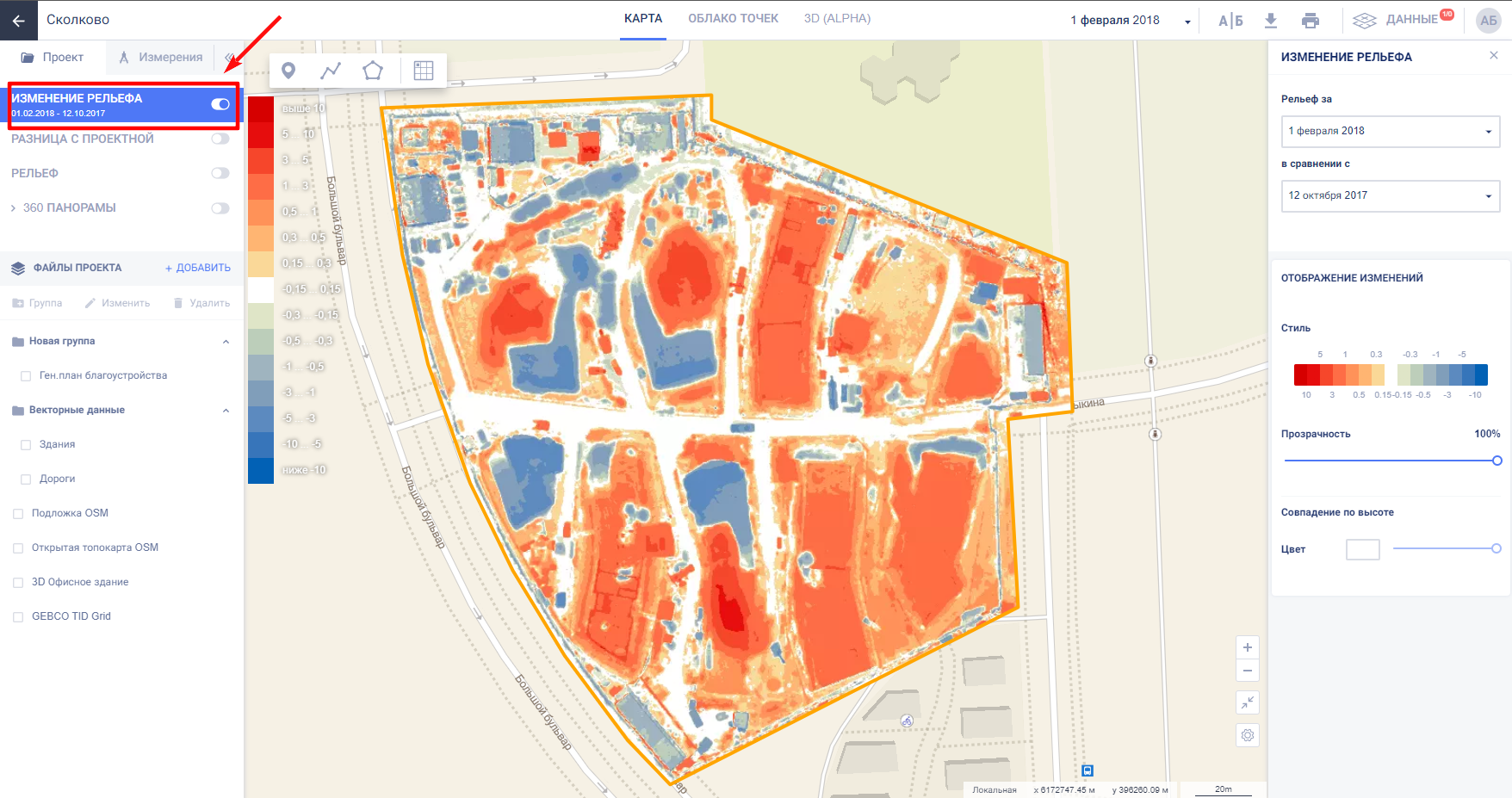Click the Добавить files button

point(198,268)
